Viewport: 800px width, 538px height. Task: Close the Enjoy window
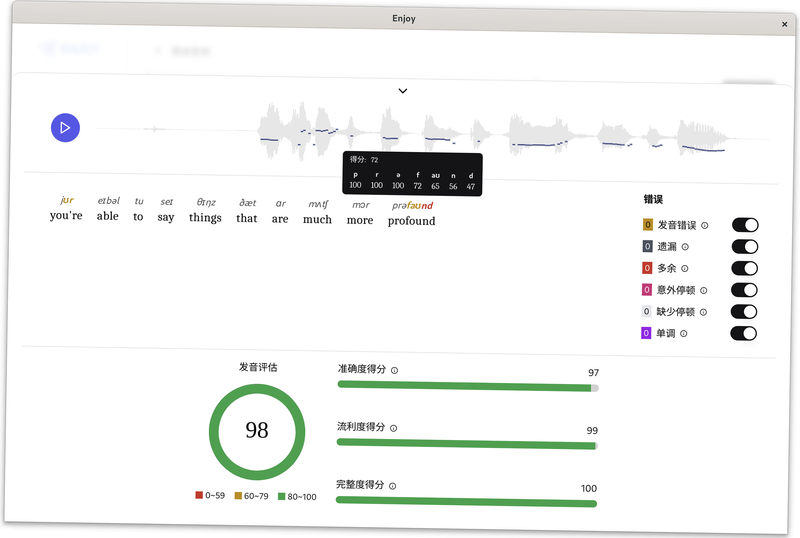[784, 24]
